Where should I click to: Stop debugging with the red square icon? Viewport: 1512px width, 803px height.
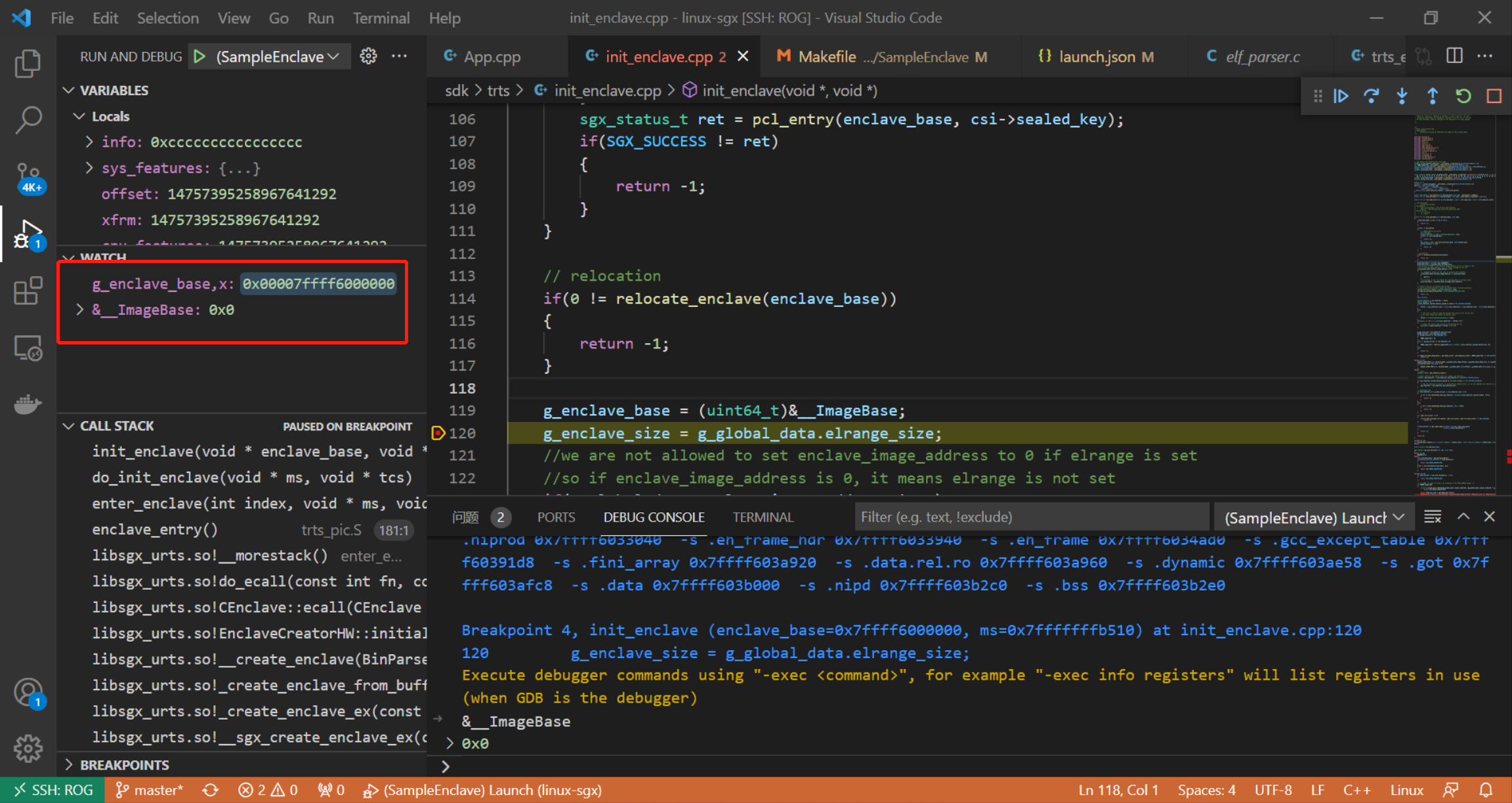[1494, 96]
